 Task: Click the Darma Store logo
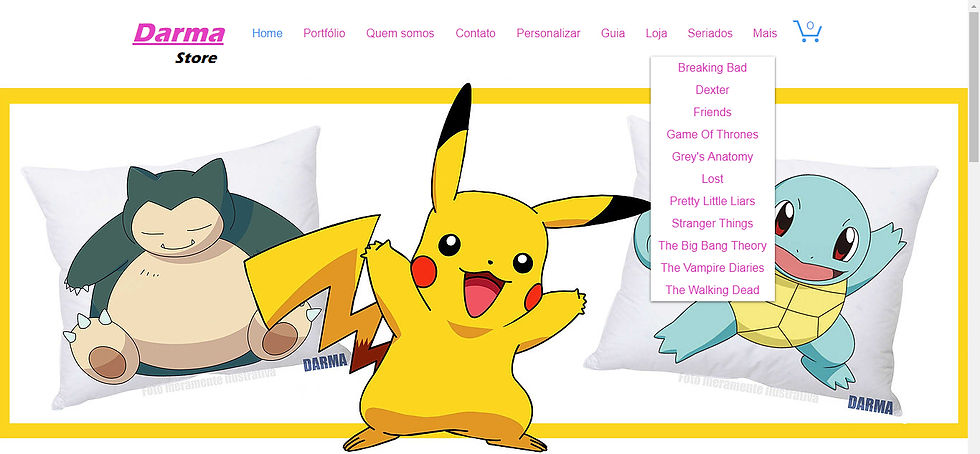pos(179,44)
